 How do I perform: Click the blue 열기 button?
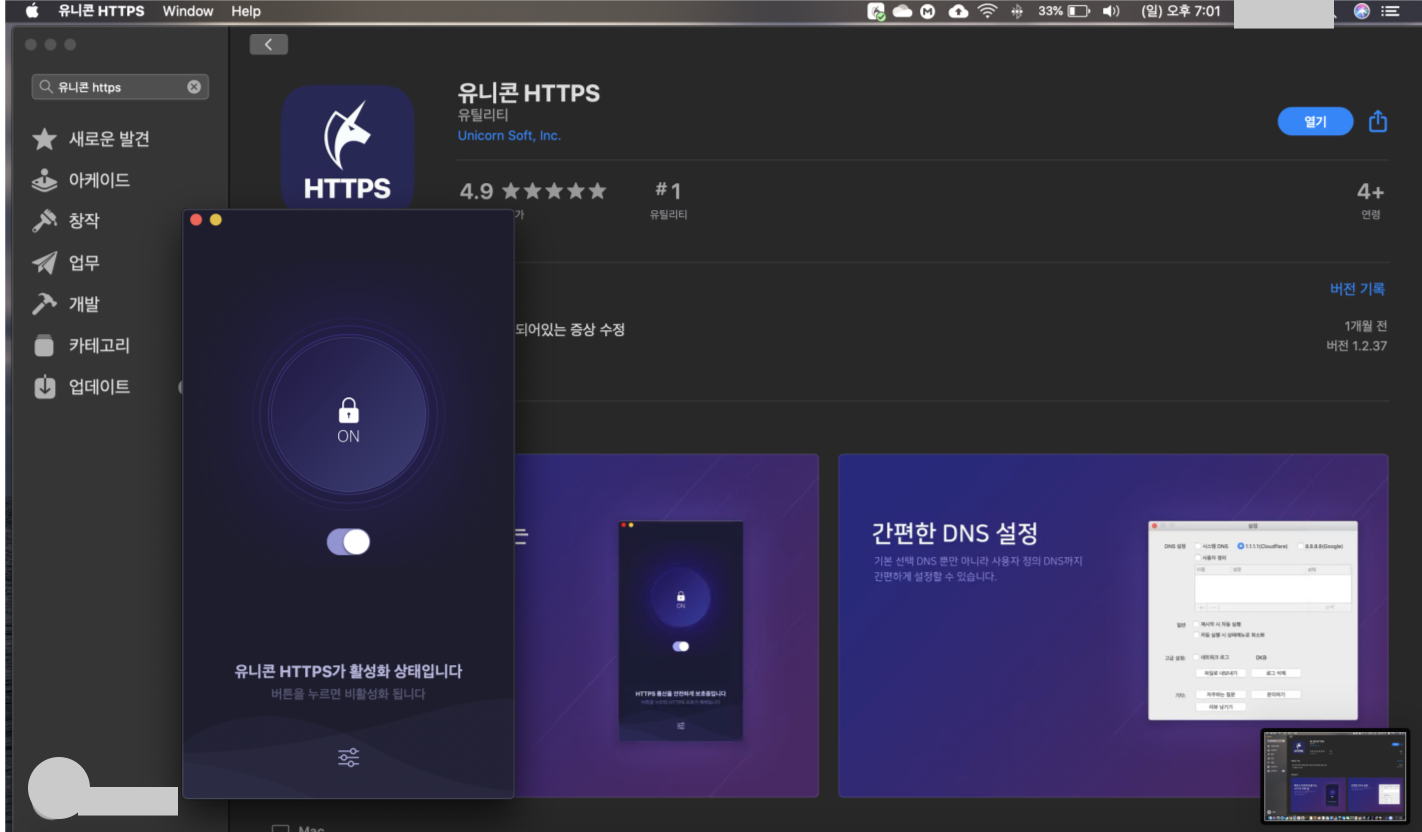tap(1315, 121)
